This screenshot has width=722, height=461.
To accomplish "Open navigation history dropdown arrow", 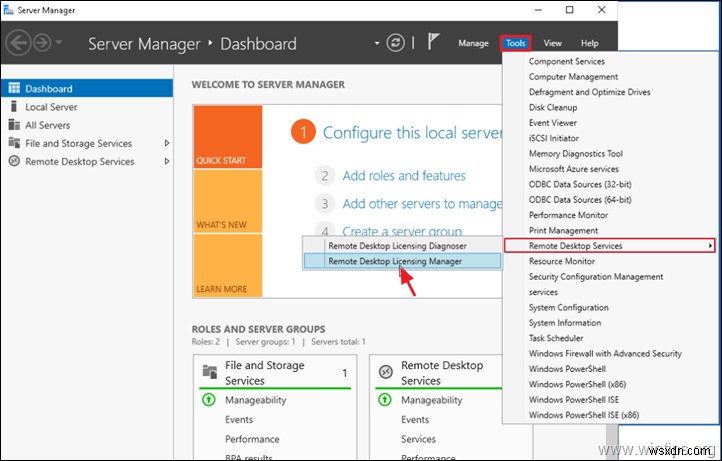I will click(x=58, y=43).
